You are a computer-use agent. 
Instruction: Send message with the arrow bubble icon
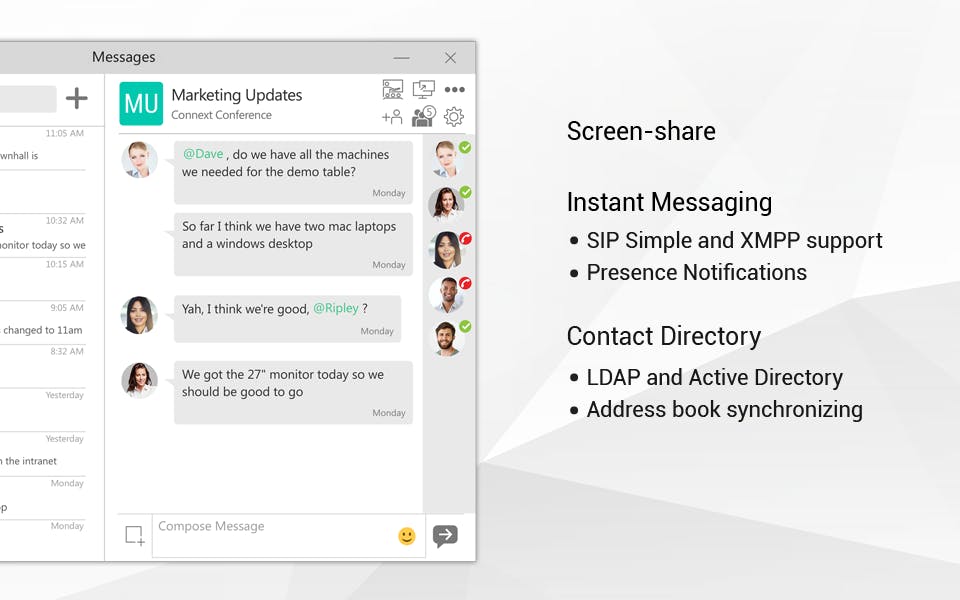tap(445, 536)
